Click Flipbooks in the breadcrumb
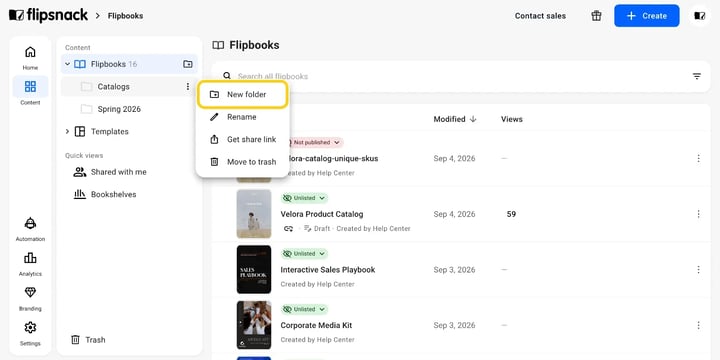Viewport: 720px width, 360px height. (x=125, y=16)
